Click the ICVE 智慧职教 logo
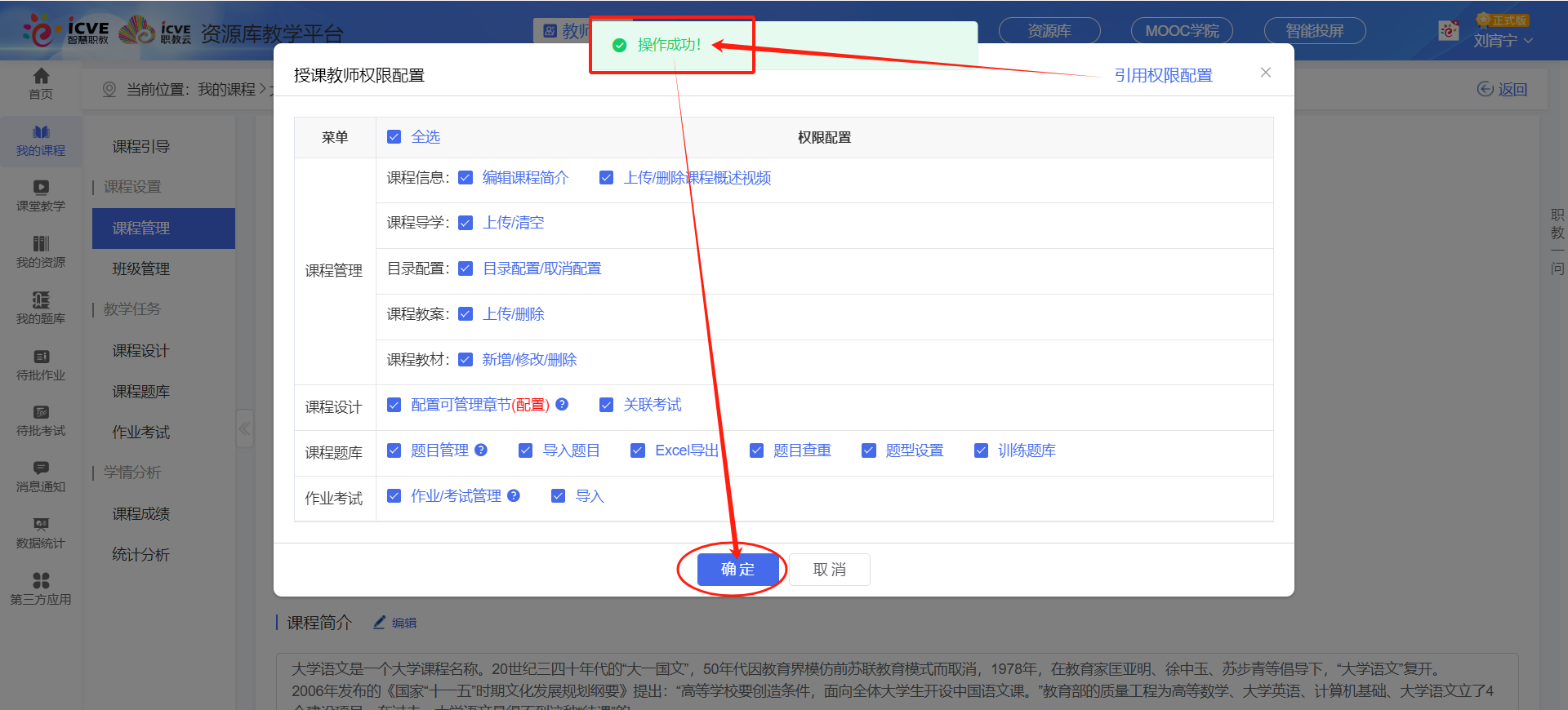Screen dimensions: 1568x710 pyautogui.click(x=67, y=30)
